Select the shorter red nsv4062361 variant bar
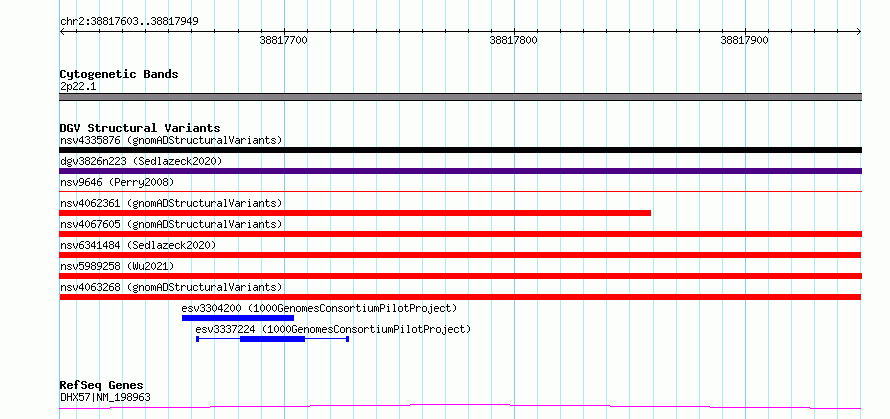890x419 pixels. pos(355,213)
